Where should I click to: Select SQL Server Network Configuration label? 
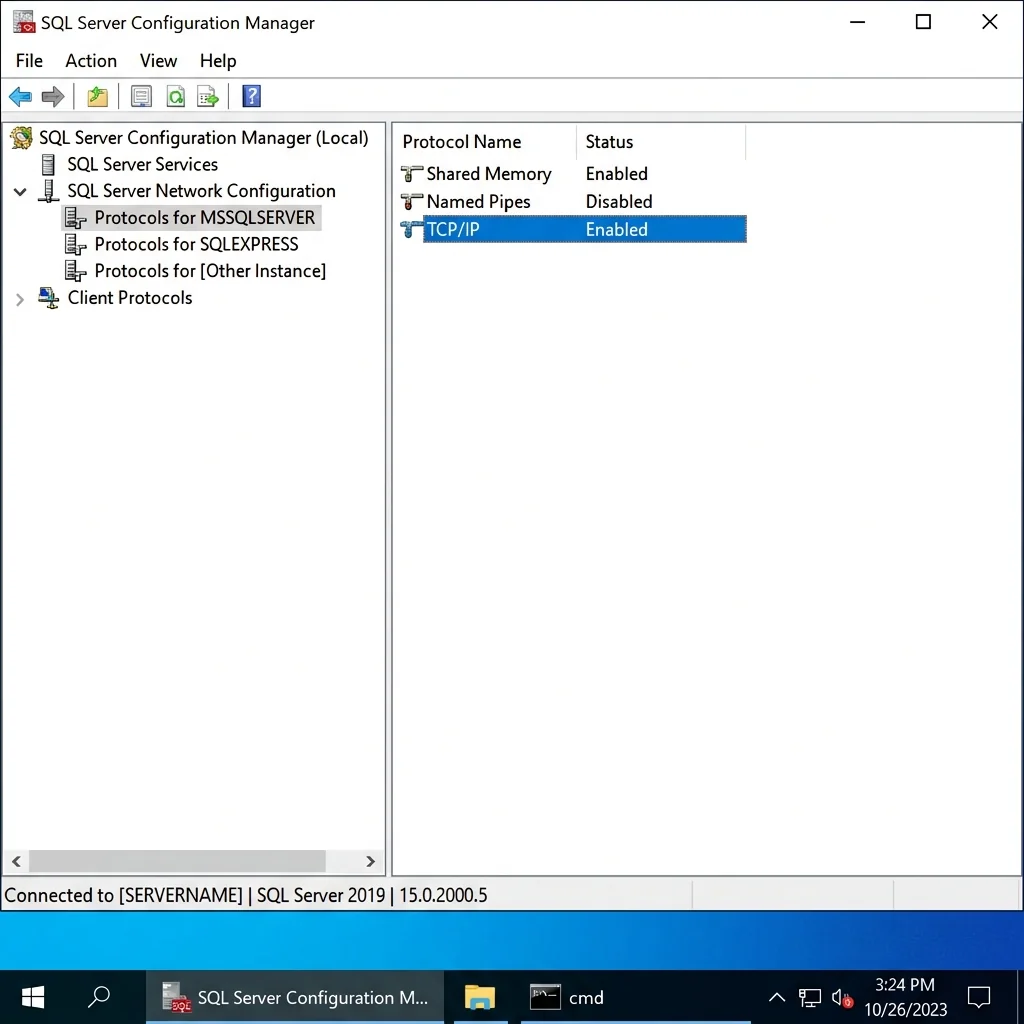[x=201, y=191]
